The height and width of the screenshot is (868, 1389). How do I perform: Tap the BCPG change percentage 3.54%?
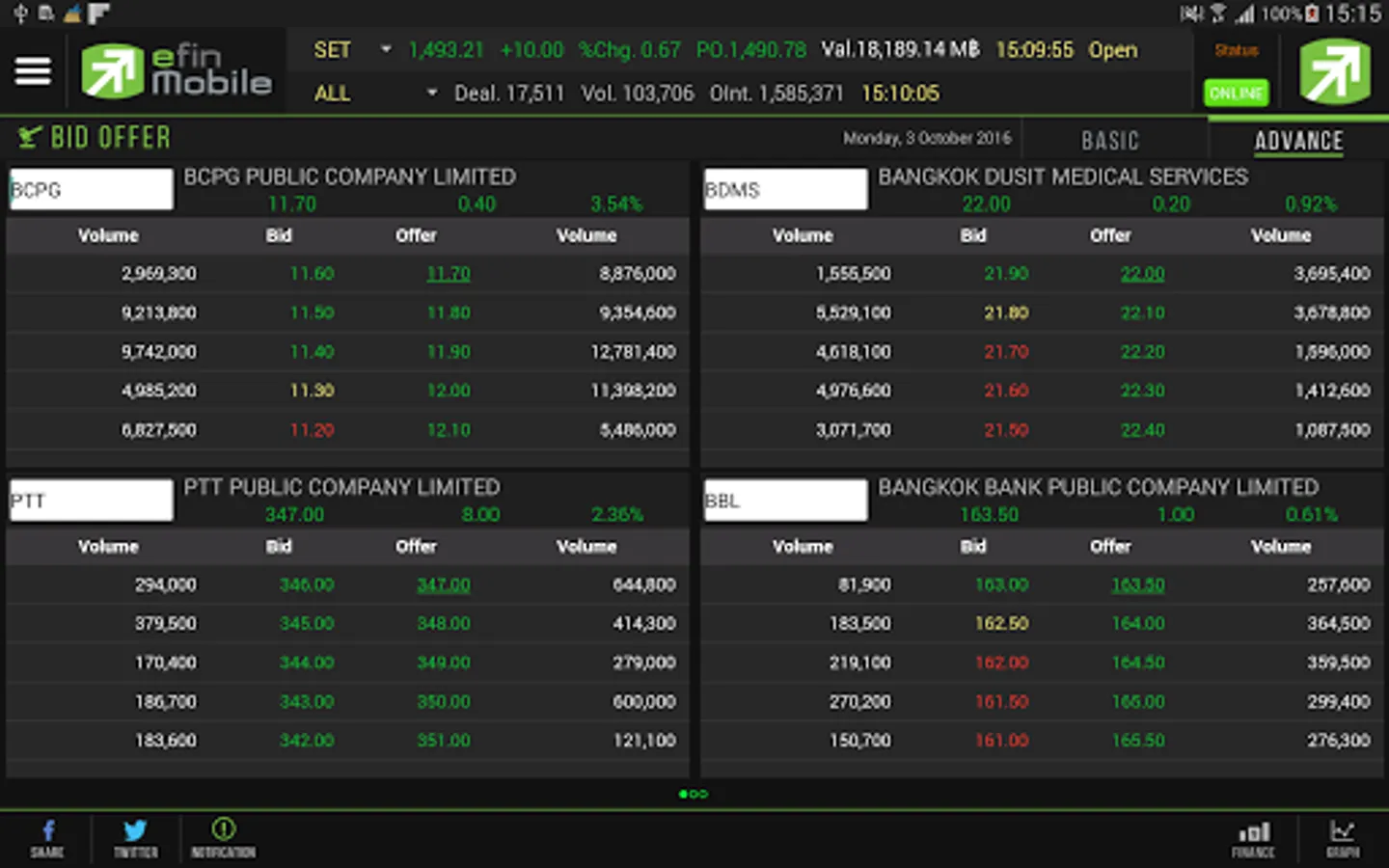[616, 204]
